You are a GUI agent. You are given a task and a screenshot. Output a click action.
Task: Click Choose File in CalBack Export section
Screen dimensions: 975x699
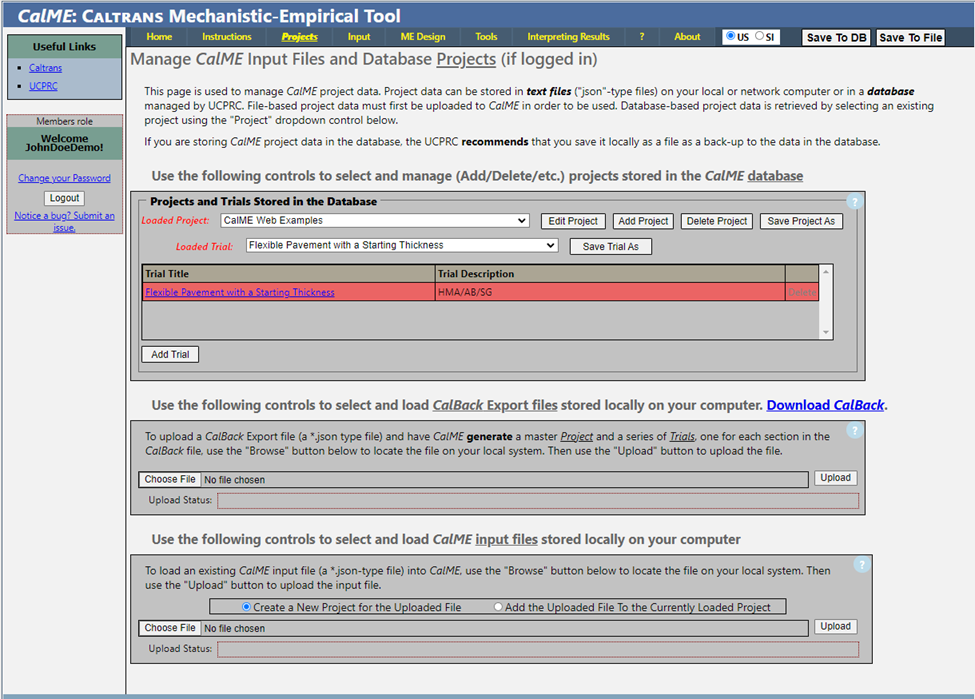(170, 480)
